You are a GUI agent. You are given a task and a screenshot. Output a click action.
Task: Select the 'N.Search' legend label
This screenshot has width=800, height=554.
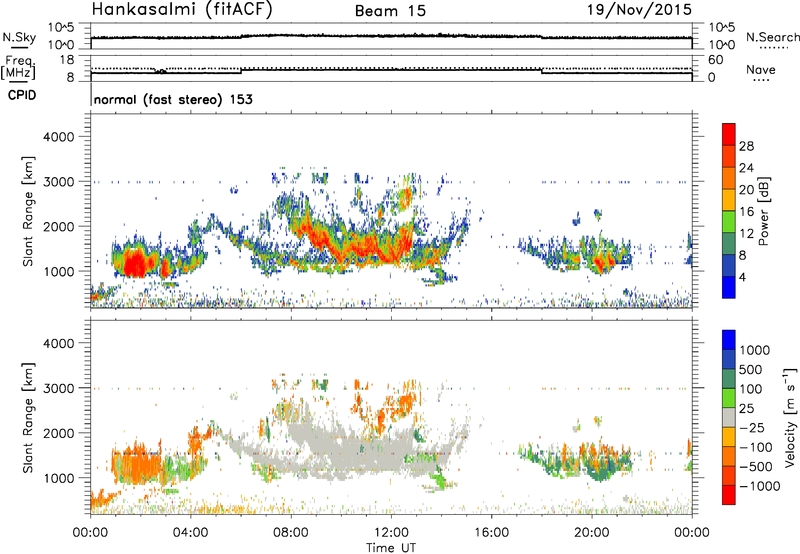[x=772, y=37]
